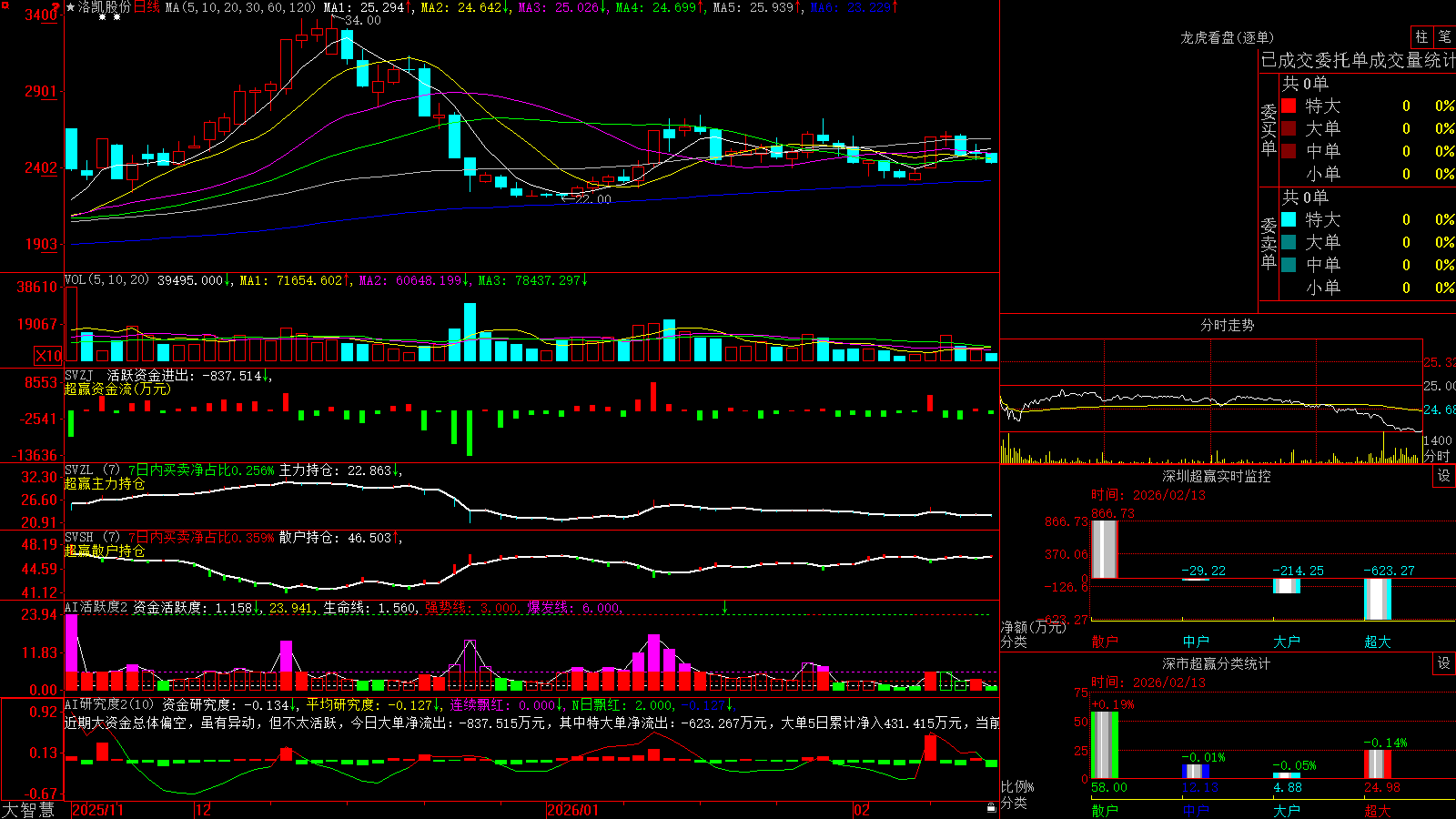Click the 分时走势 panel title
The height and width of the screenshot is (819, 1456).
(1228, 325)
